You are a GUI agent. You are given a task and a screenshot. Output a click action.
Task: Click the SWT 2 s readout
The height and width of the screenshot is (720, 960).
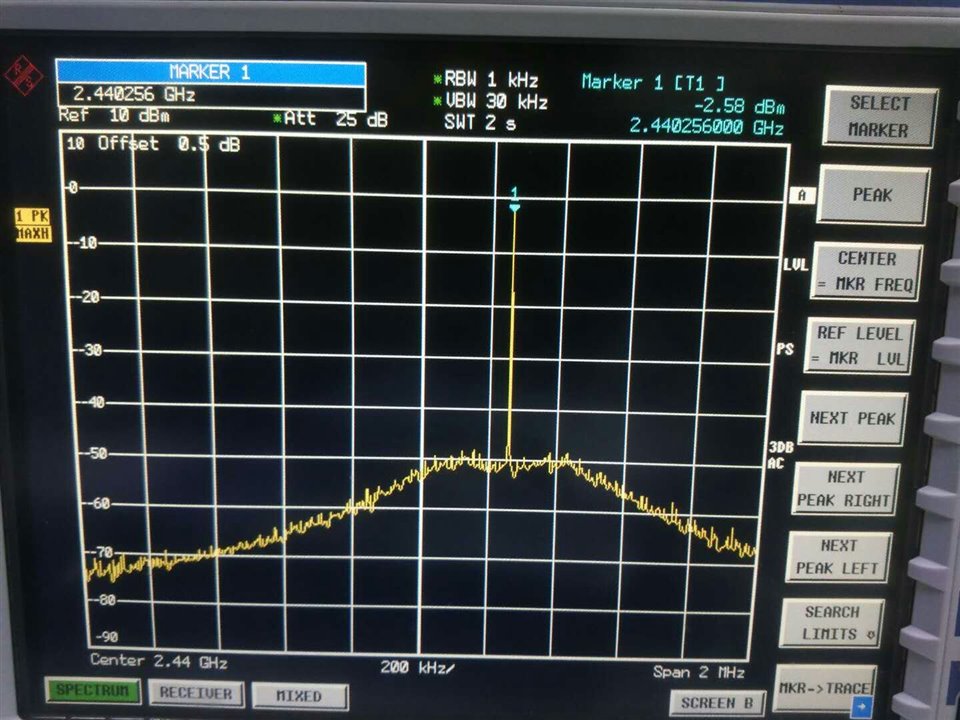click(x=481, y=122)
